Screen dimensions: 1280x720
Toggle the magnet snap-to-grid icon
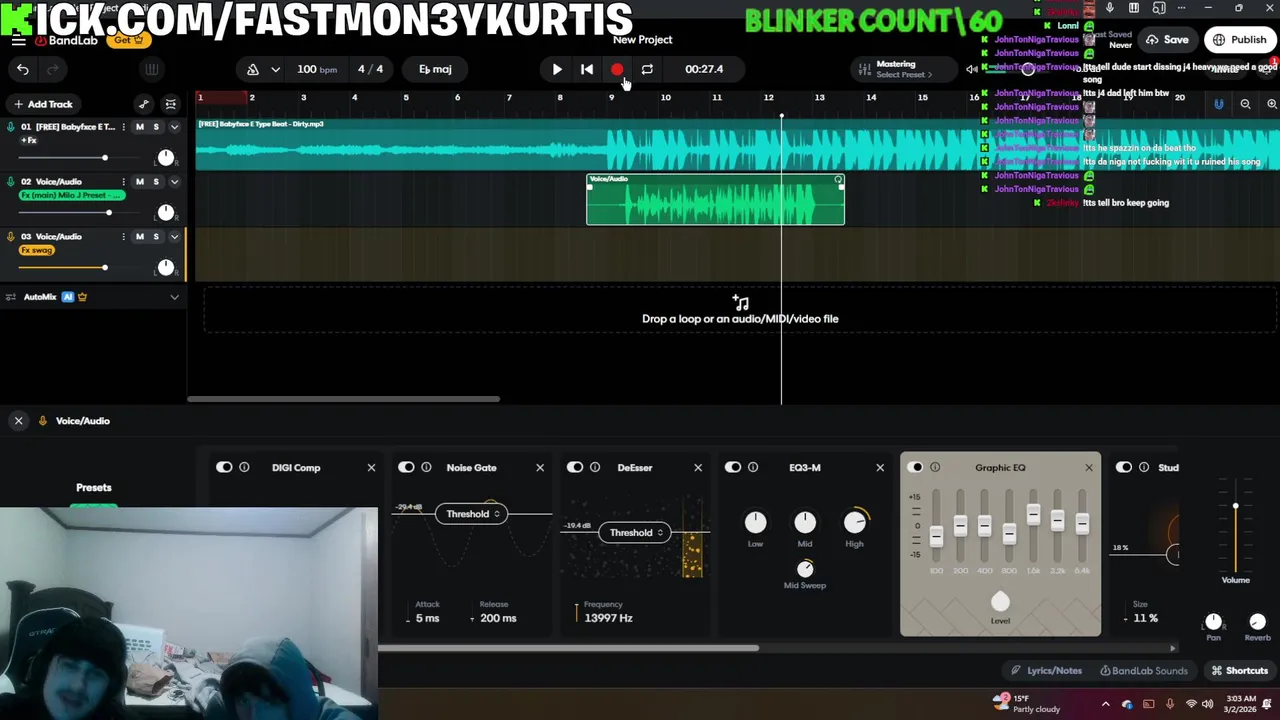pos(1218,104)
